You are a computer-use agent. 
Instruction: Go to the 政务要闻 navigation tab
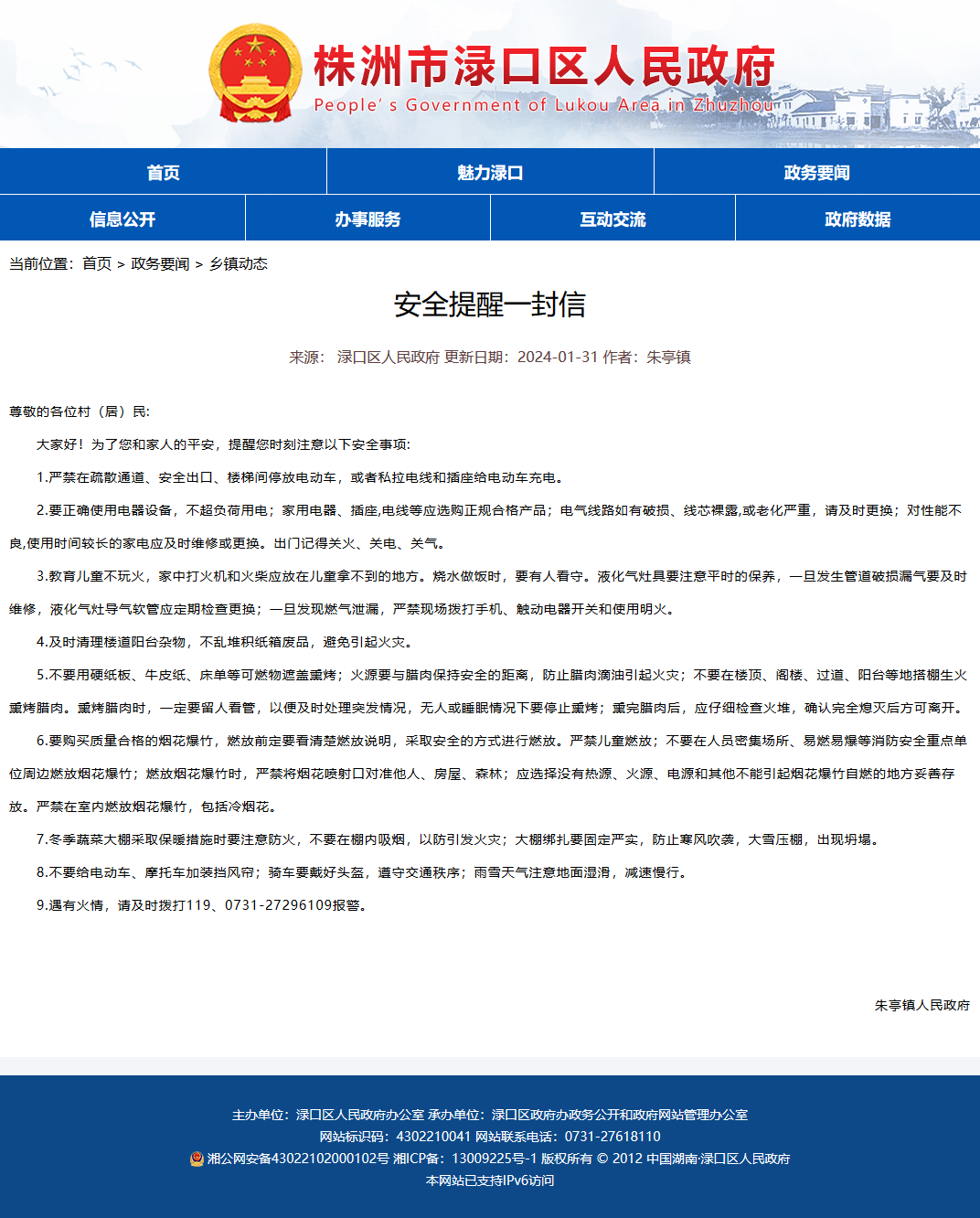tap(817, 172)
